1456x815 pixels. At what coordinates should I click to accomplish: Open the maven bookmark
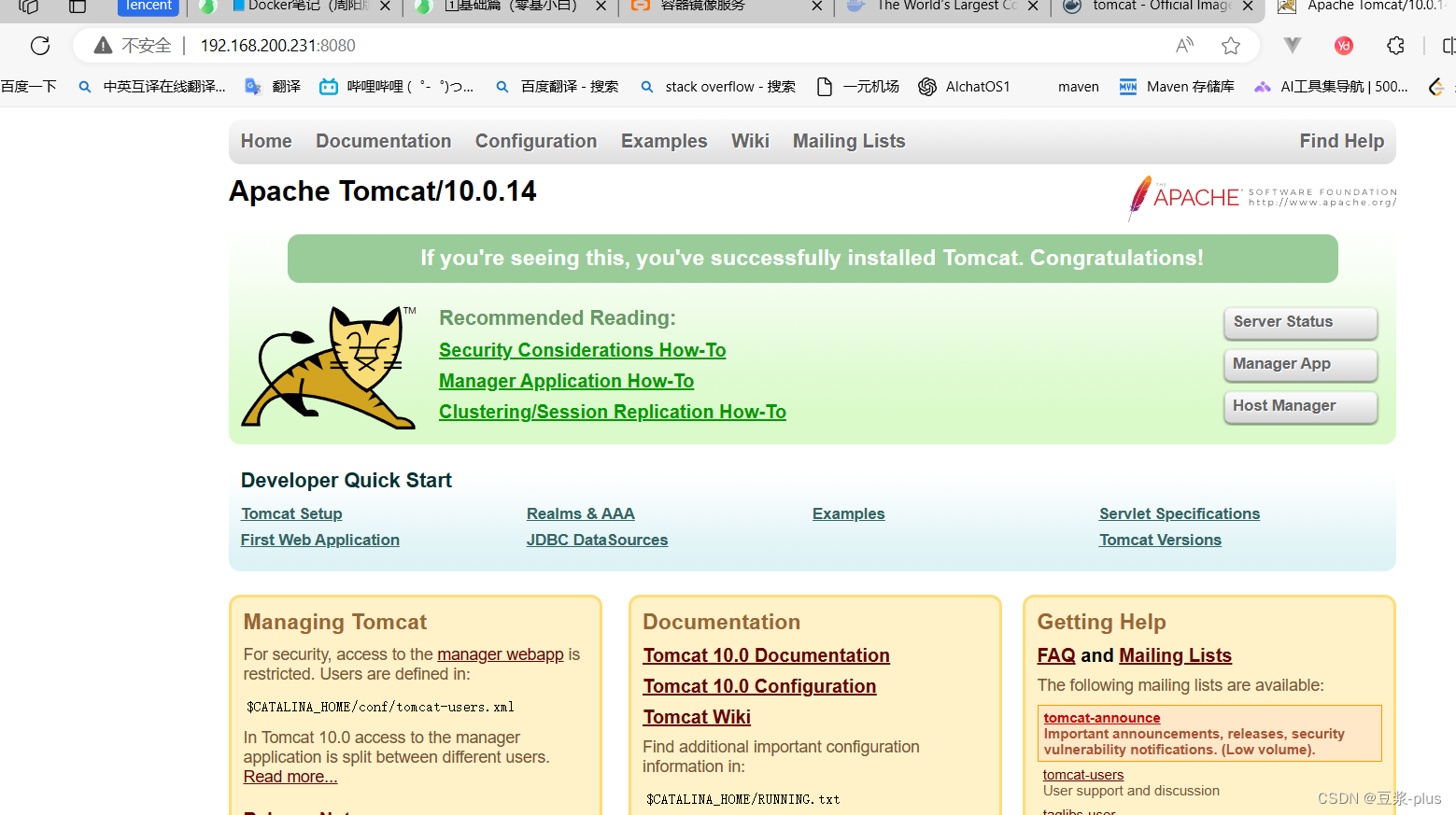[1079, 87]
